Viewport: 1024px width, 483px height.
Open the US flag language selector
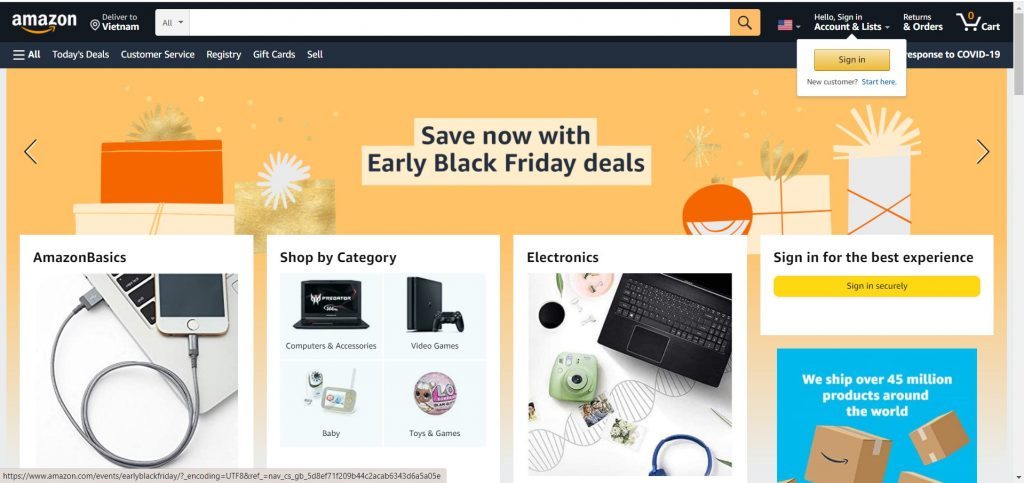coord(789,25)
